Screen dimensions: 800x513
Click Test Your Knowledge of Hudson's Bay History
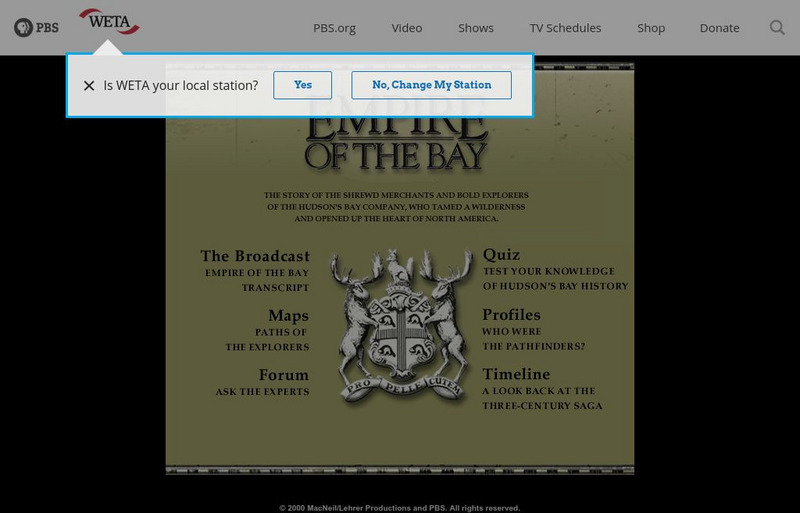tap(556, 279)
